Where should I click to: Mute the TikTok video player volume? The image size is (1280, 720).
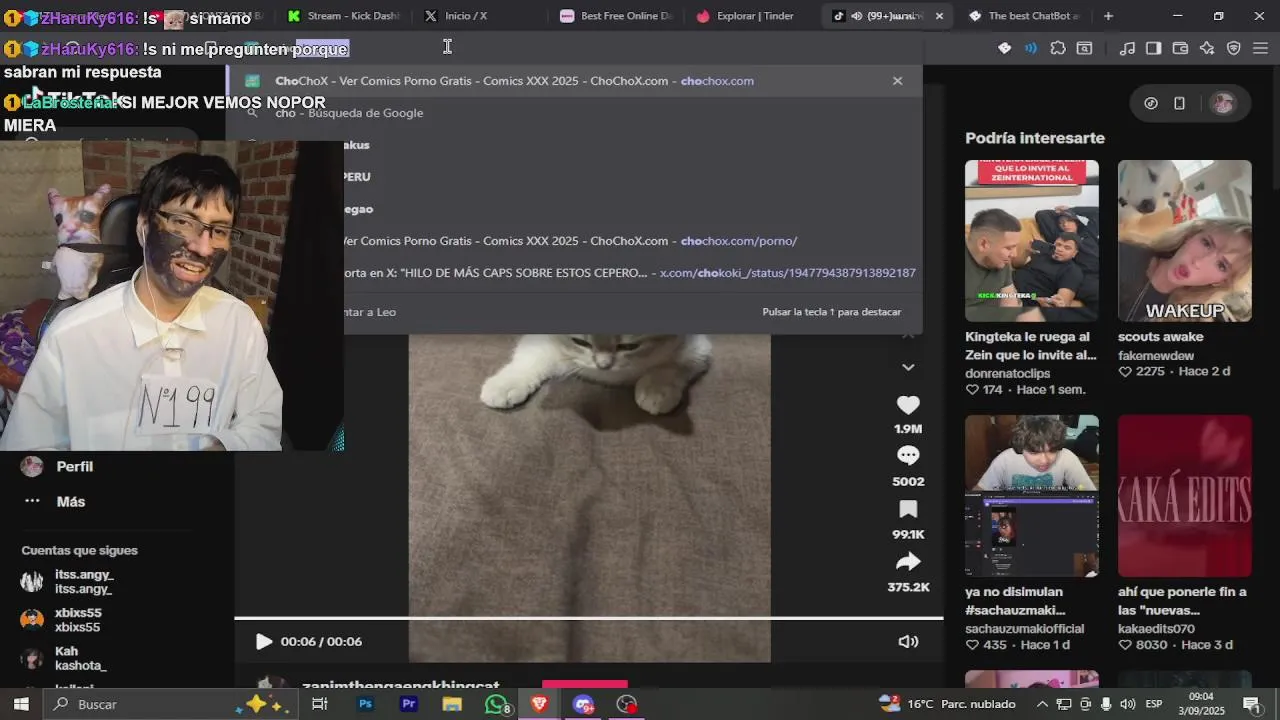click(x=908, y=642)
